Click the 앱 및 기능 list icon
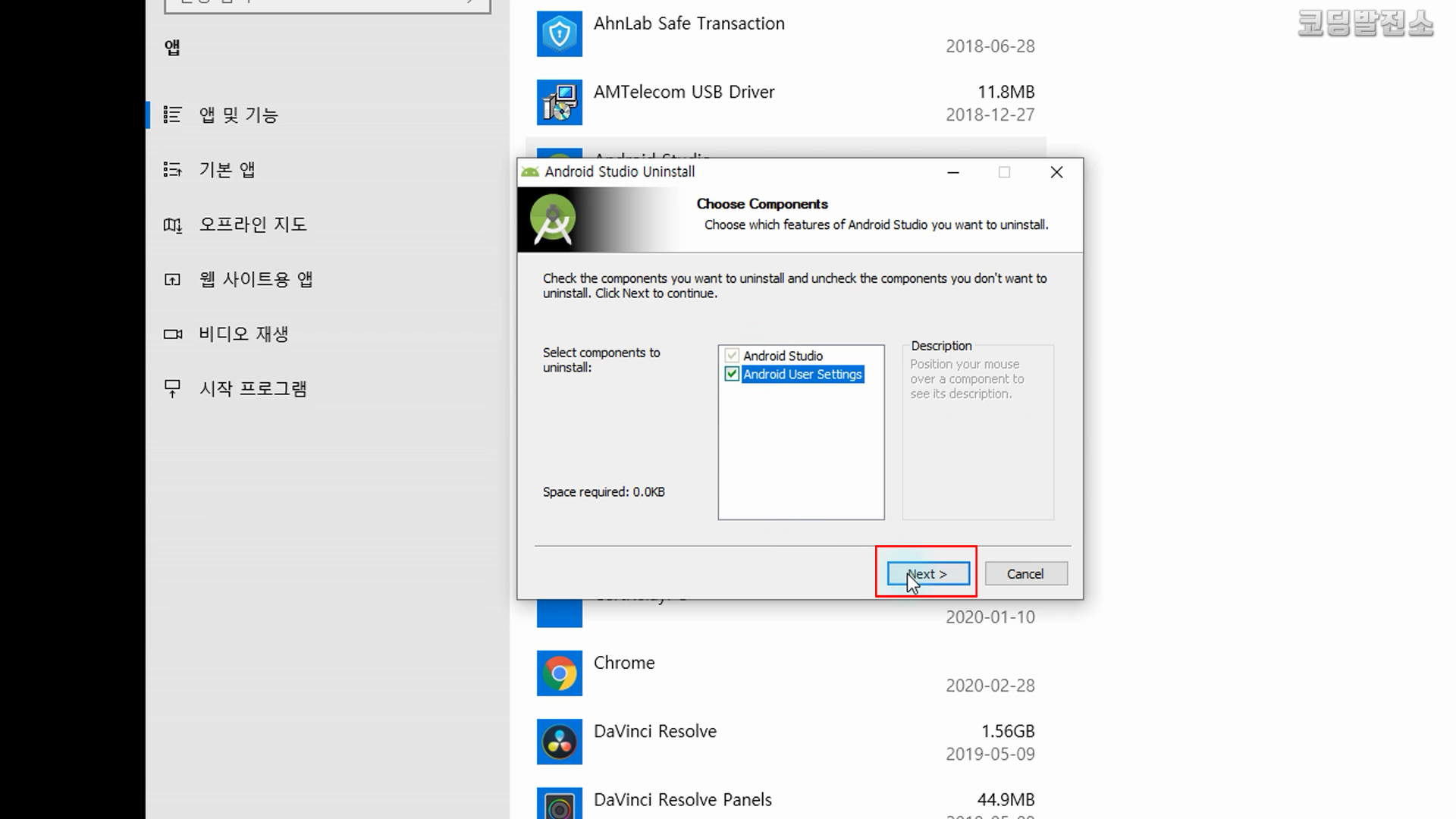1456x819 pixels. point(173,115)
